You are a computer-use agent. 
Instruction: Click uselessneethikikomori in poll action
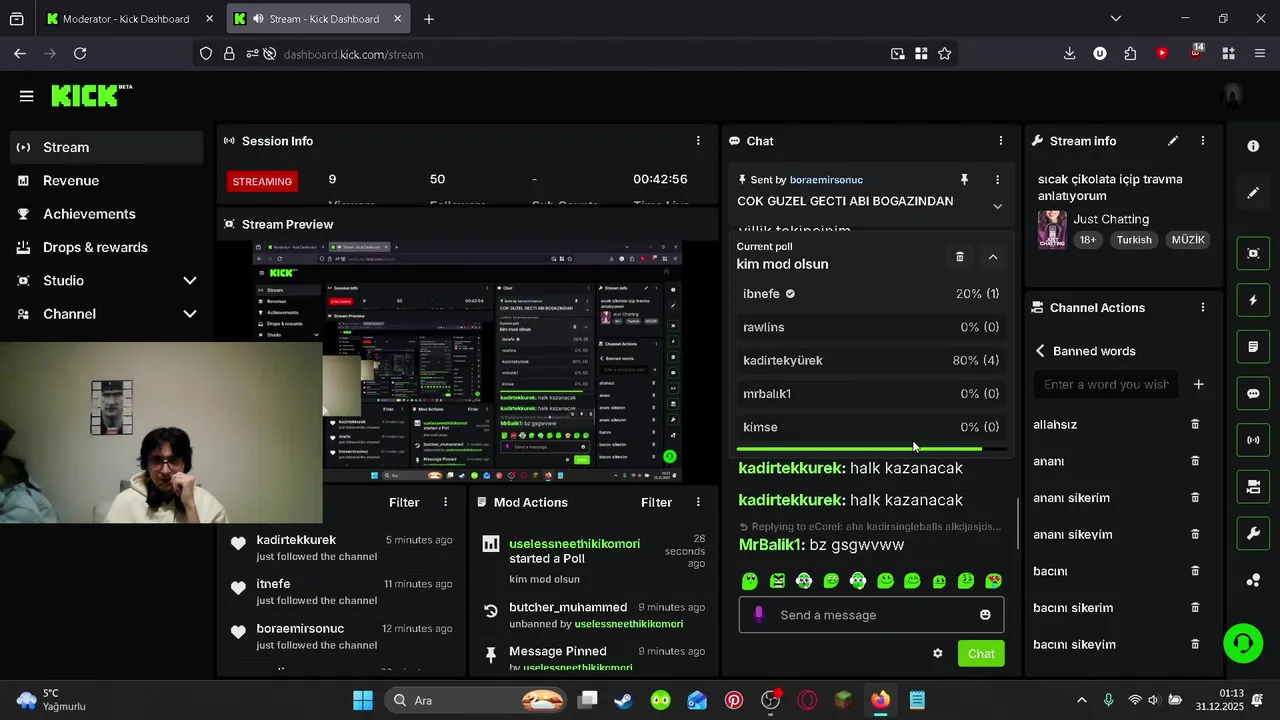(x=574, y=544)
